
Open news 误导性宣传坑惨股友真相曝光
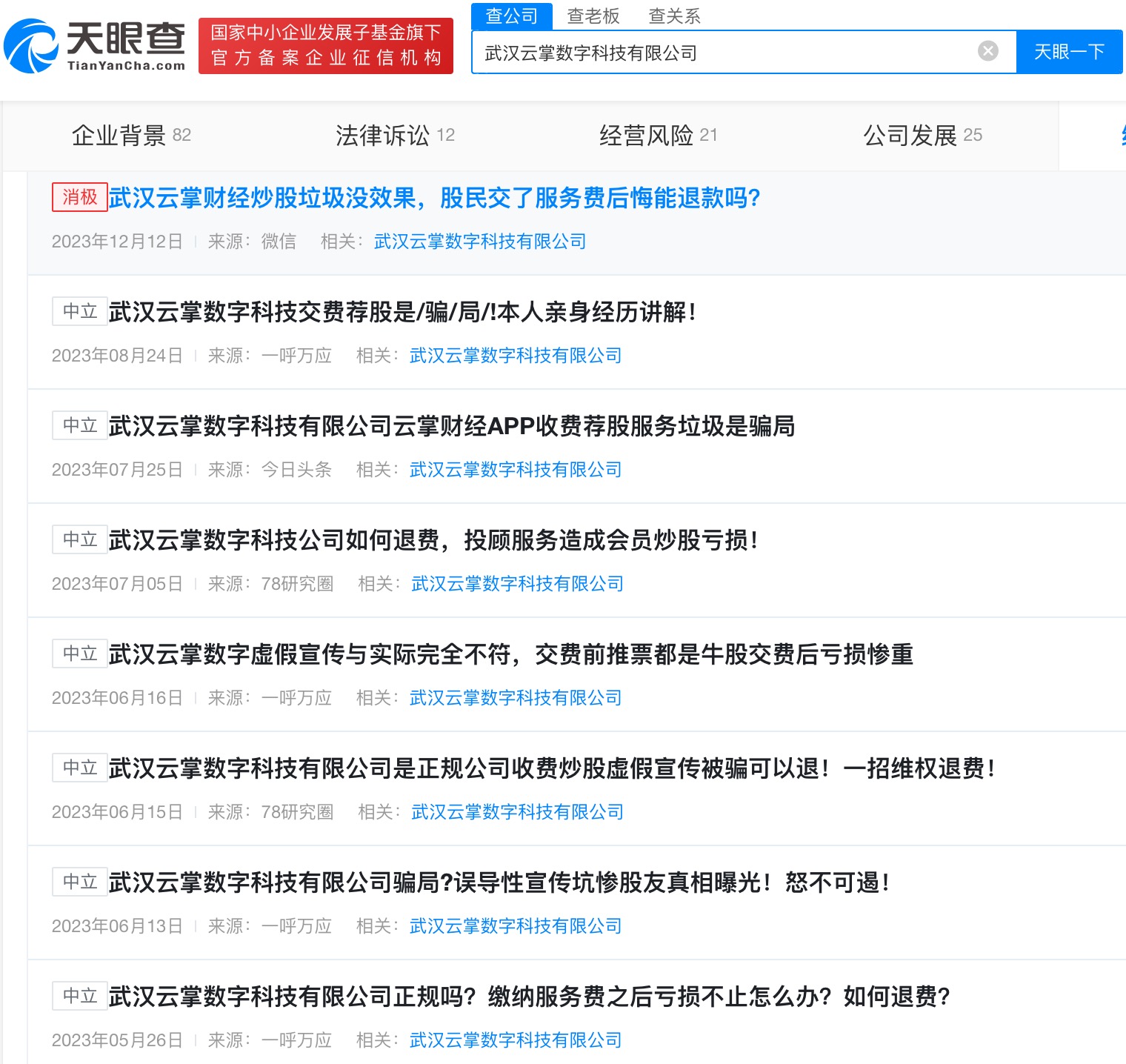pos(499,882)
